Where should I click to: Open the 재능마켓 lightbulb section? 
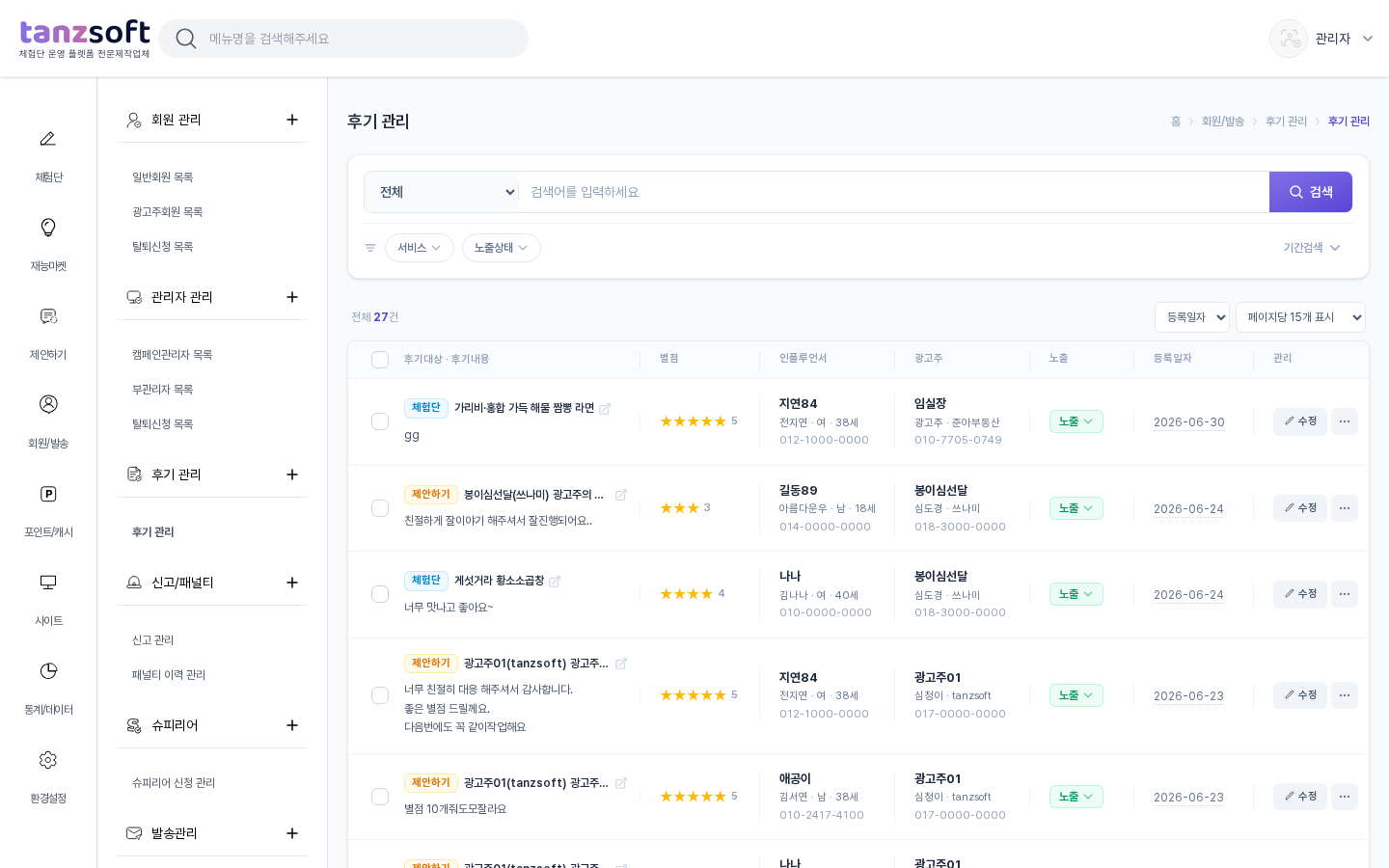(x=48, y=244)
